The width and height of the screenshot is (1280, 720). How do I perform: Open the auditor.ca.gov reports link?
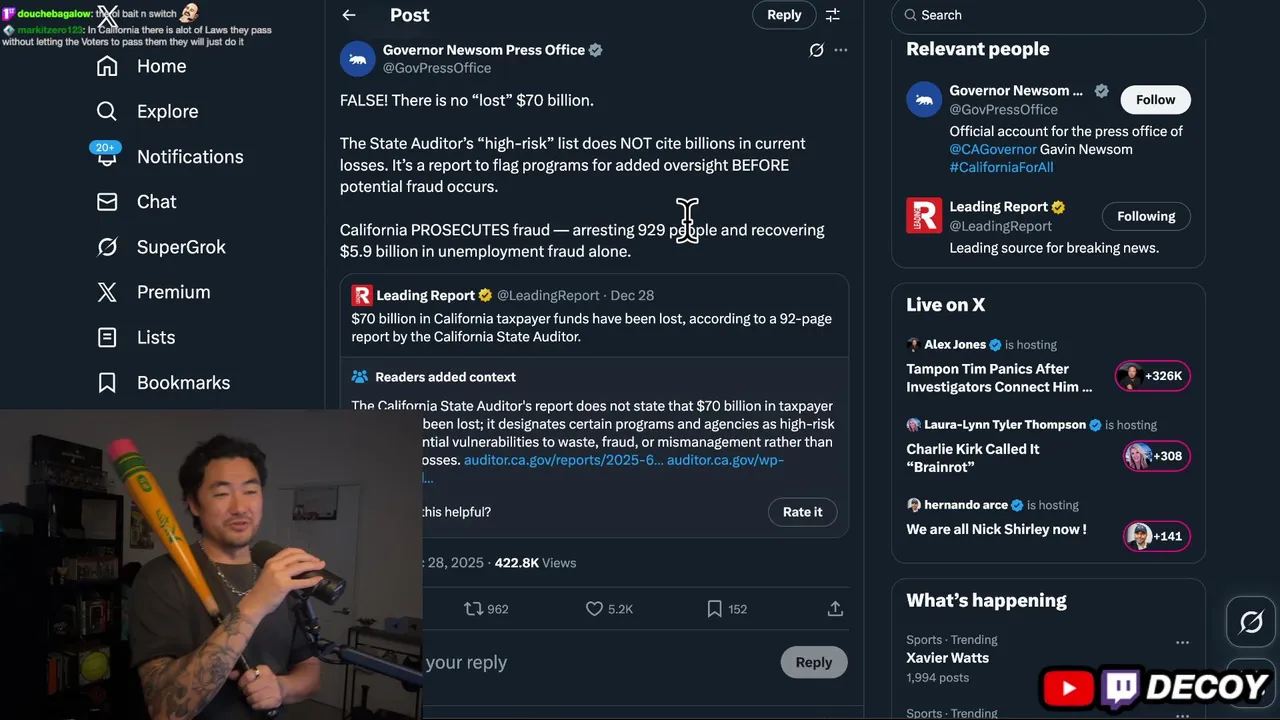point(563,460)
